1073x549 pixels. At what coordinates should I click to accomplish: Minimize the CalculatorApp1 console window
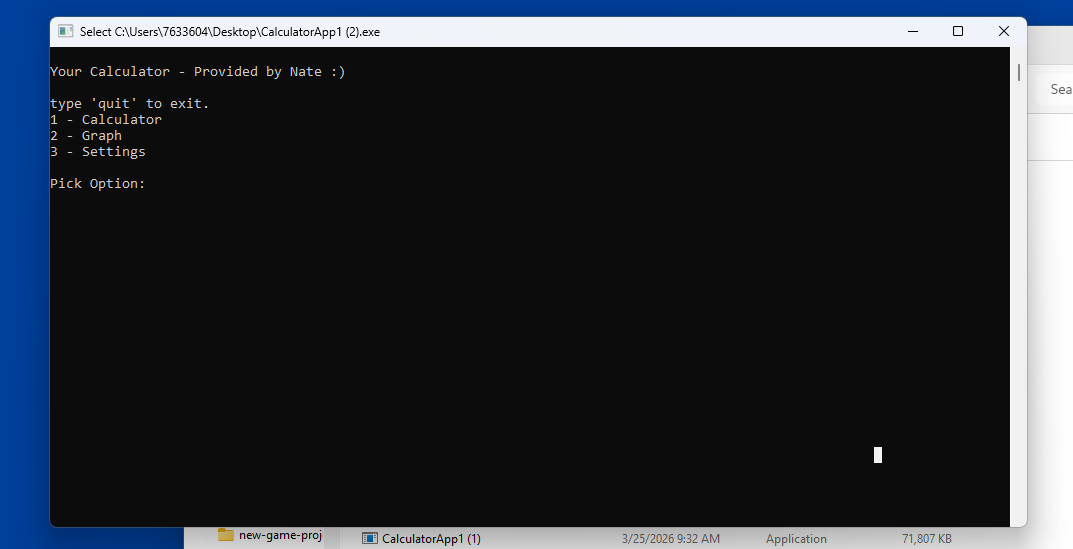(913, 31)
